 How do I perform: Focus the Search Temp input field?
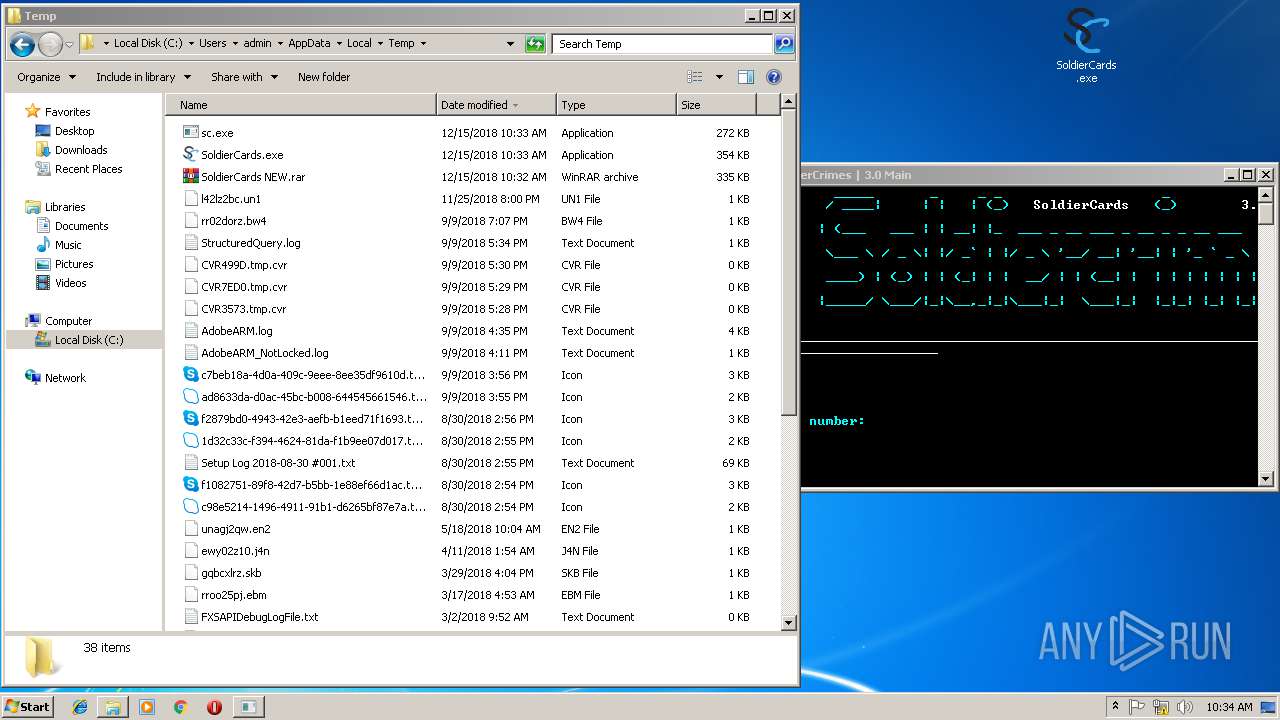coord(662,44)
